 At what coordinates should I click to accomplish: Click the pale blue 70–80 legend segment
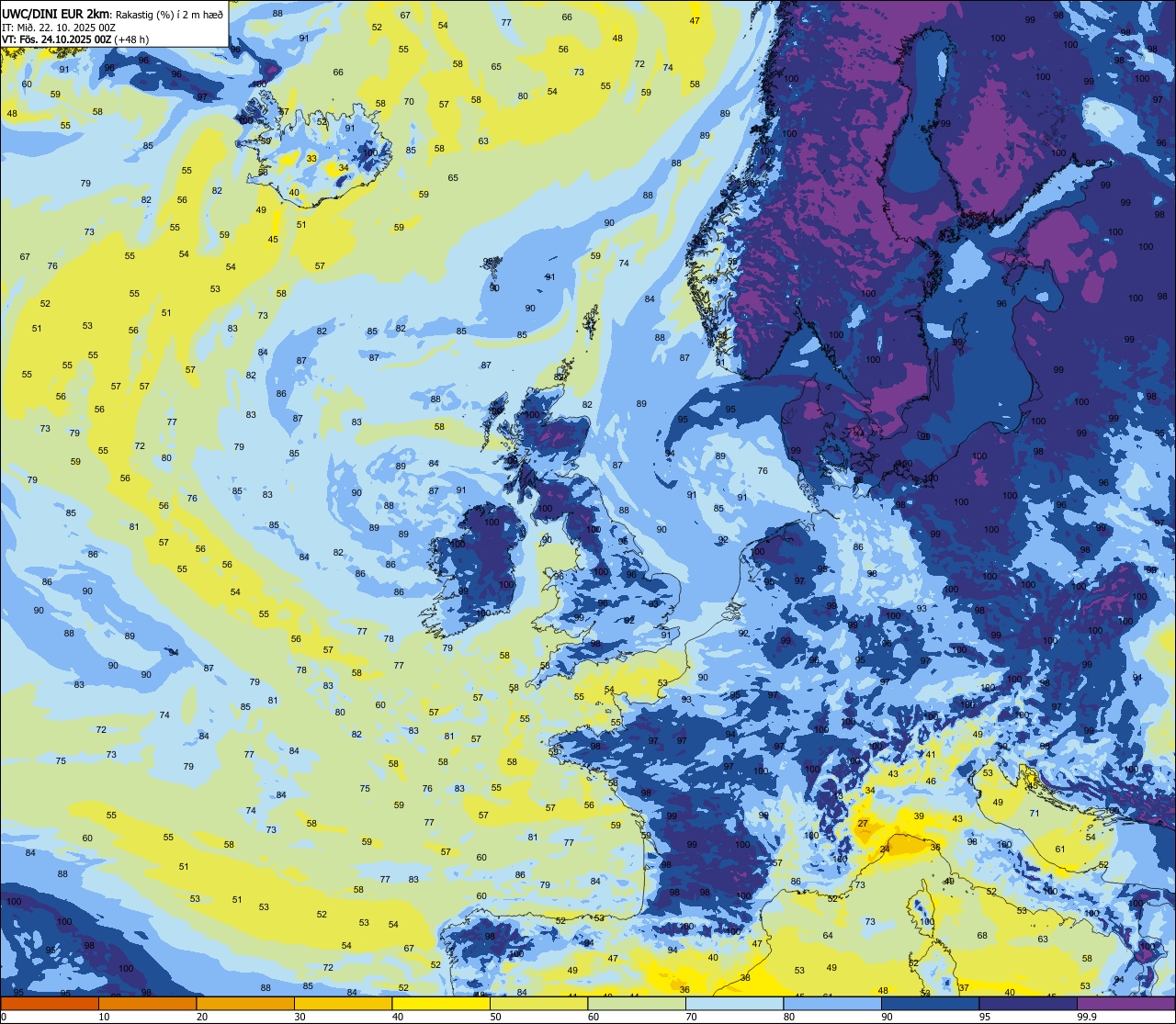coord(734,1004)
